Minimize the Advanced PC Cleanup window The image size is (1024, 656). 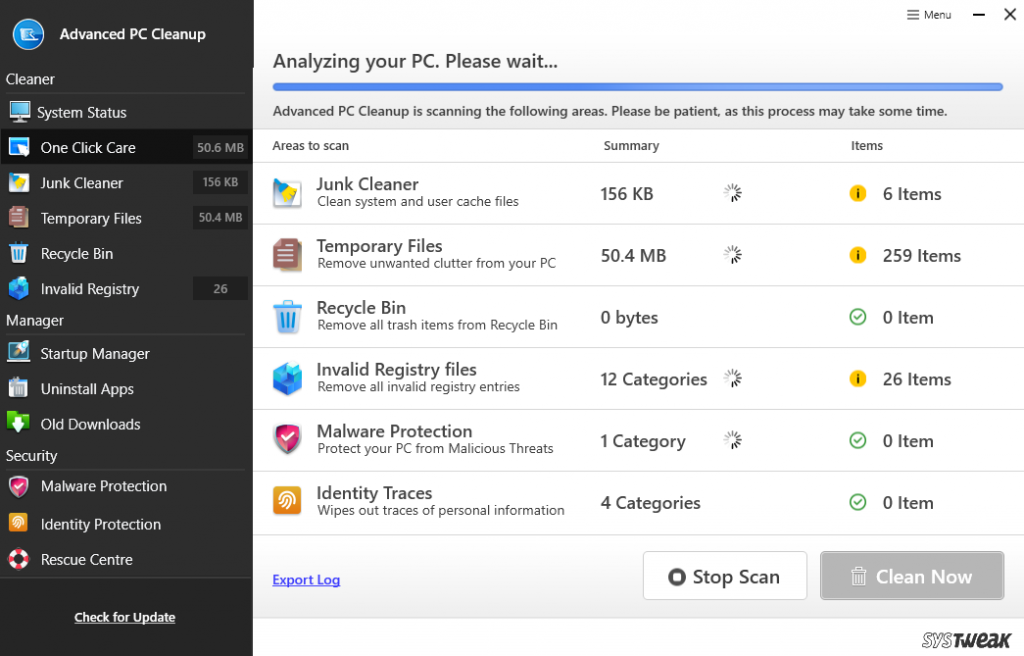pyautogui.click(x=978, y=14)
